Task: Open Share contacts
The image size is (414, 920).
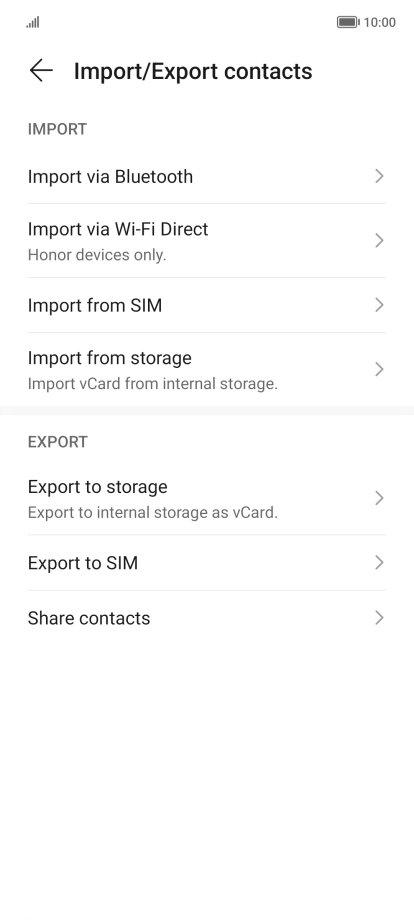Action: click(x=207, y=618)
